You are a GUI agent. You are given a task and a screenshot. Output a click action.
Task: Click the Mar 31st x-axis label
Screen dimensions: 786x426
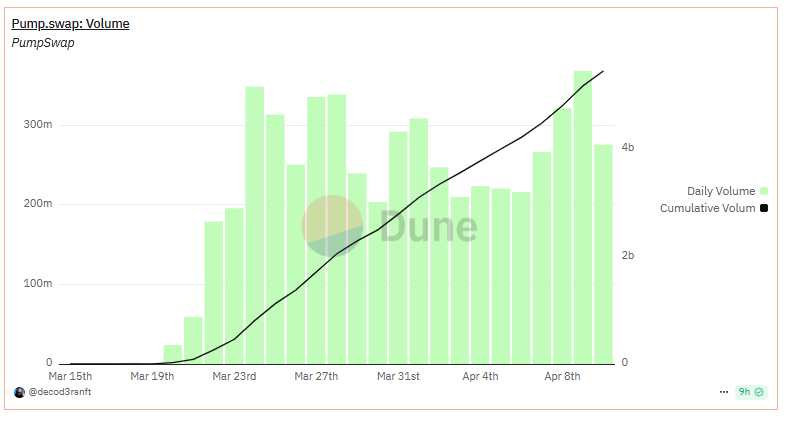398,377
